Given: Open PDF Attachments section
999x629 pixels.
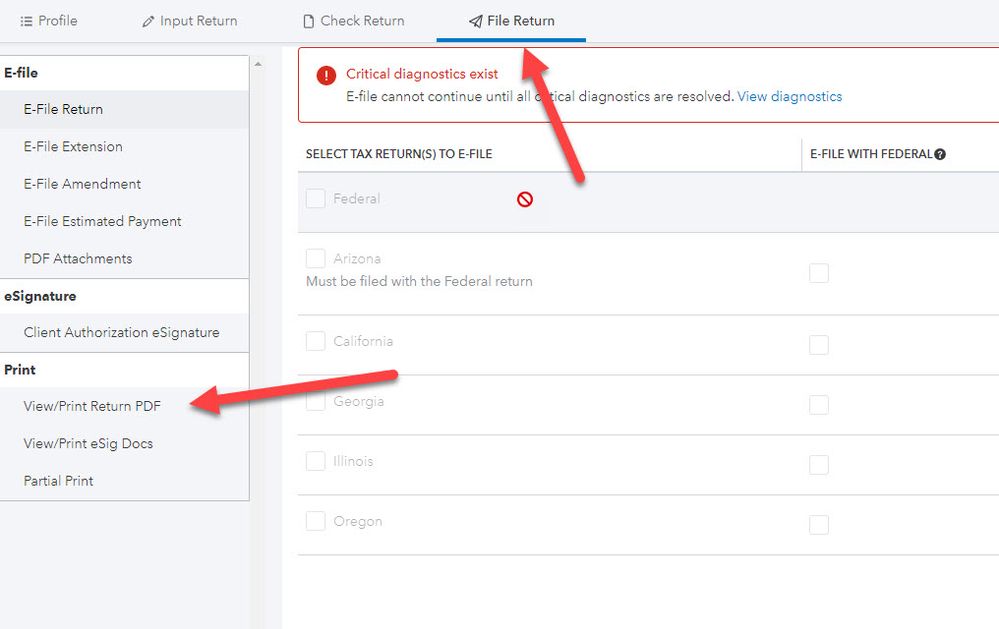Looking at the screenshot, I should (x=78, y=258).
